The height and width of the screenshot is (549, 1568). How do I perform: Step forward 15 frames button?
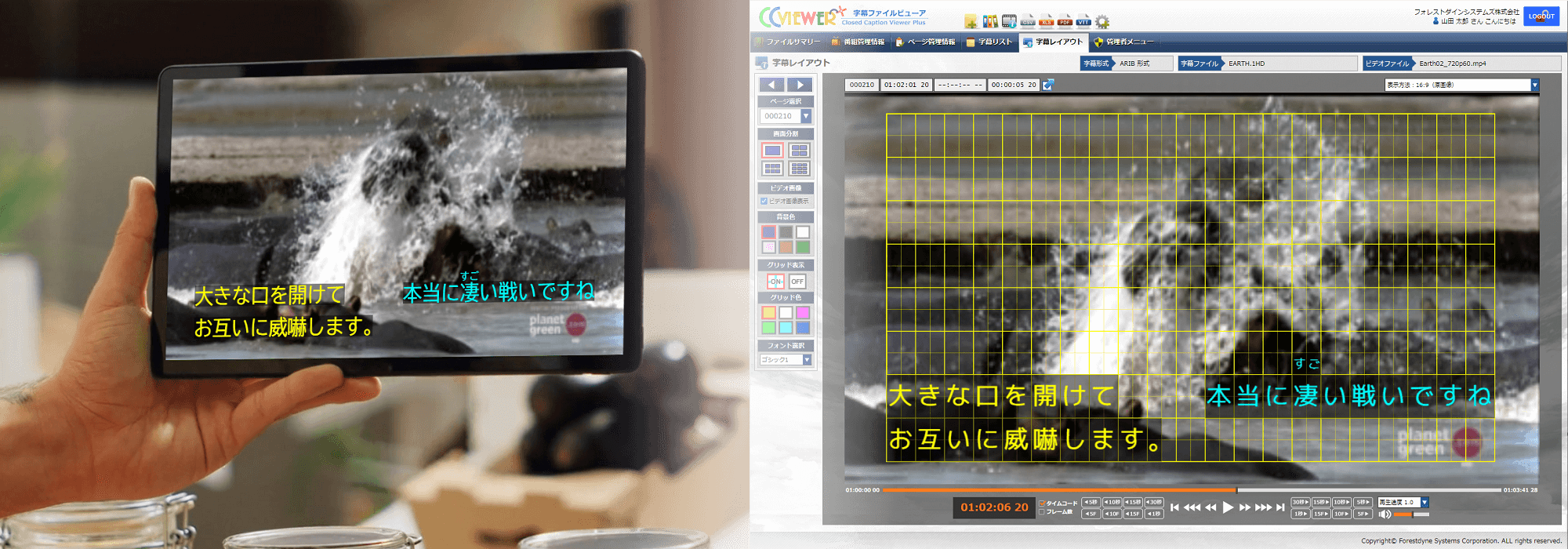pos(1321,514)
